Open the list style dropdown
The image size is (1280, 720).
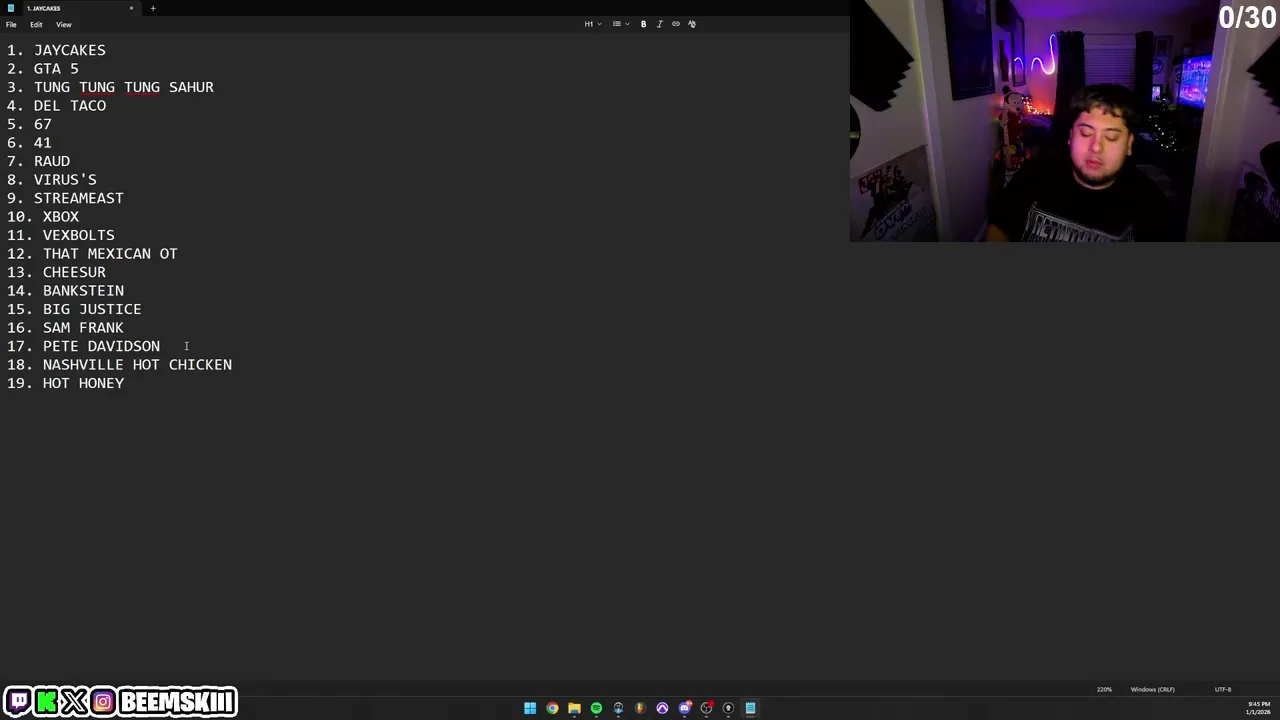click(620, 24)
